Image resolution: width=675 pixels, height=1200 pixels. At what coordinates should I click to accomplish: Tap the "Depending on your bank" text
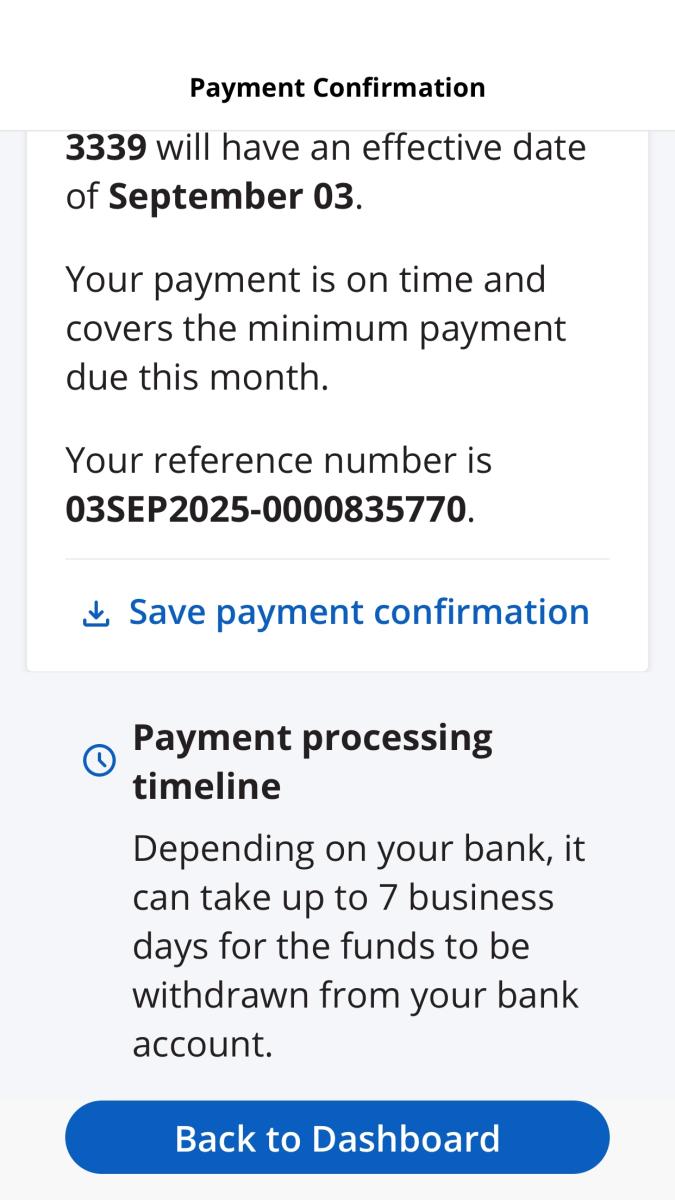(358, 849)
